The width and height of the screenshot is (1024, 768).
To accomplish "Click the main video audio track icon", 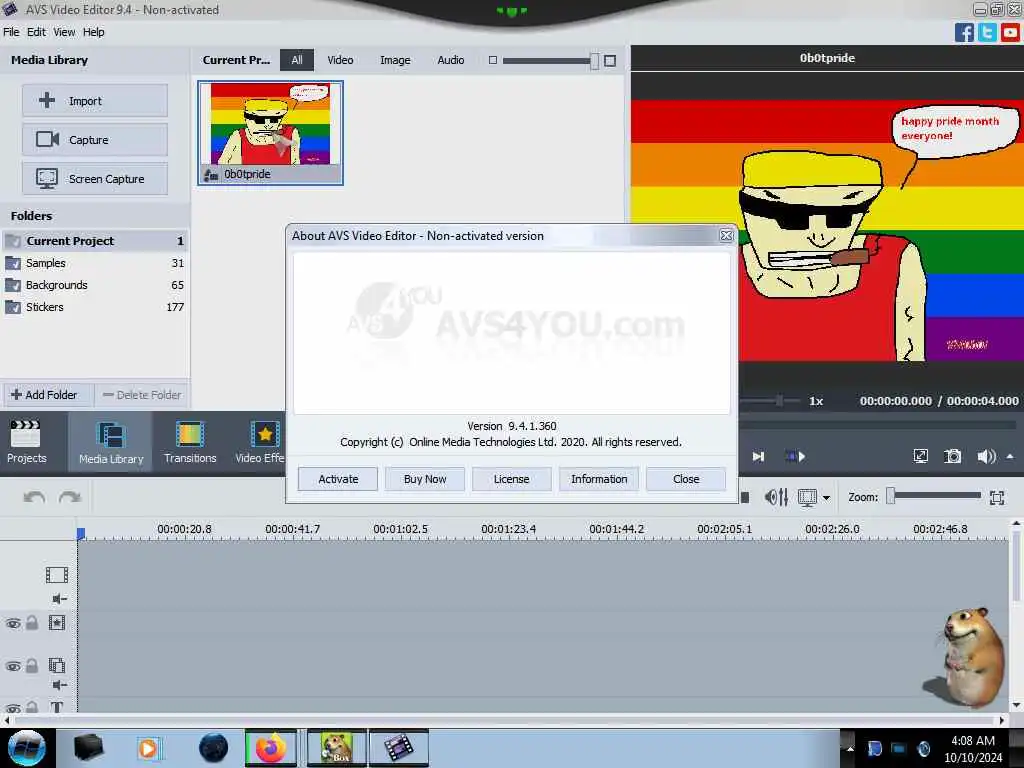I will pos(59,598).
